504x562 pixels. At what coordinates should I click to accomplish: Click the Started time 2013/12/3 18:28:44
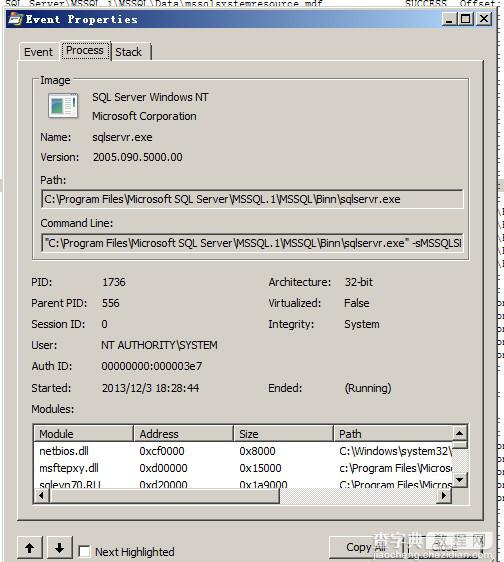150,388
